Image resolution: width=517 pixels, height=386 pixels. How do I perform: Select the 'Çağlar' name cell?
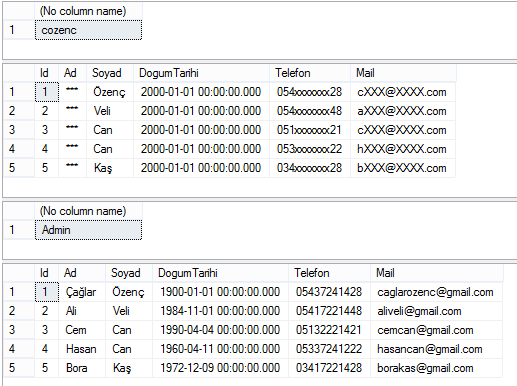point(82,292)
